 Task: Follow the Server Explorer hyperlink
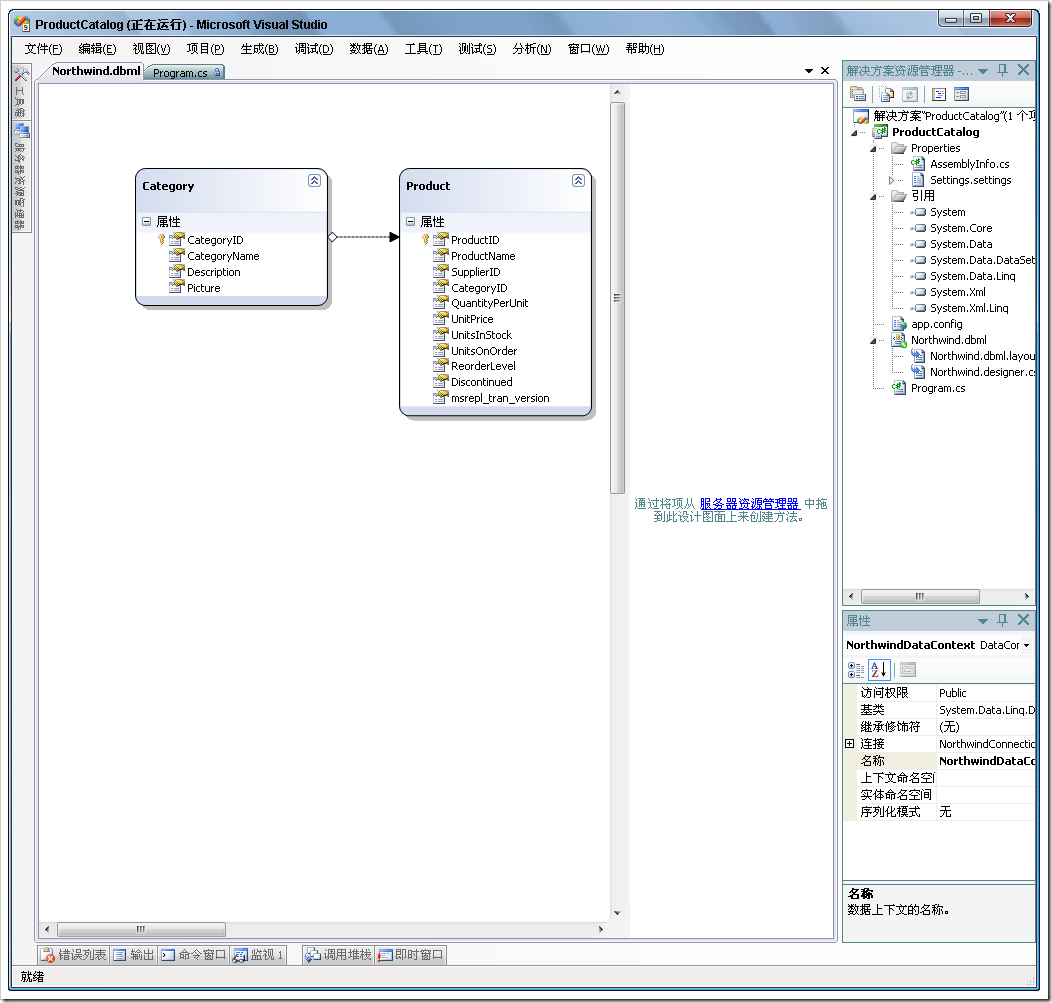[x=749, y=503]
